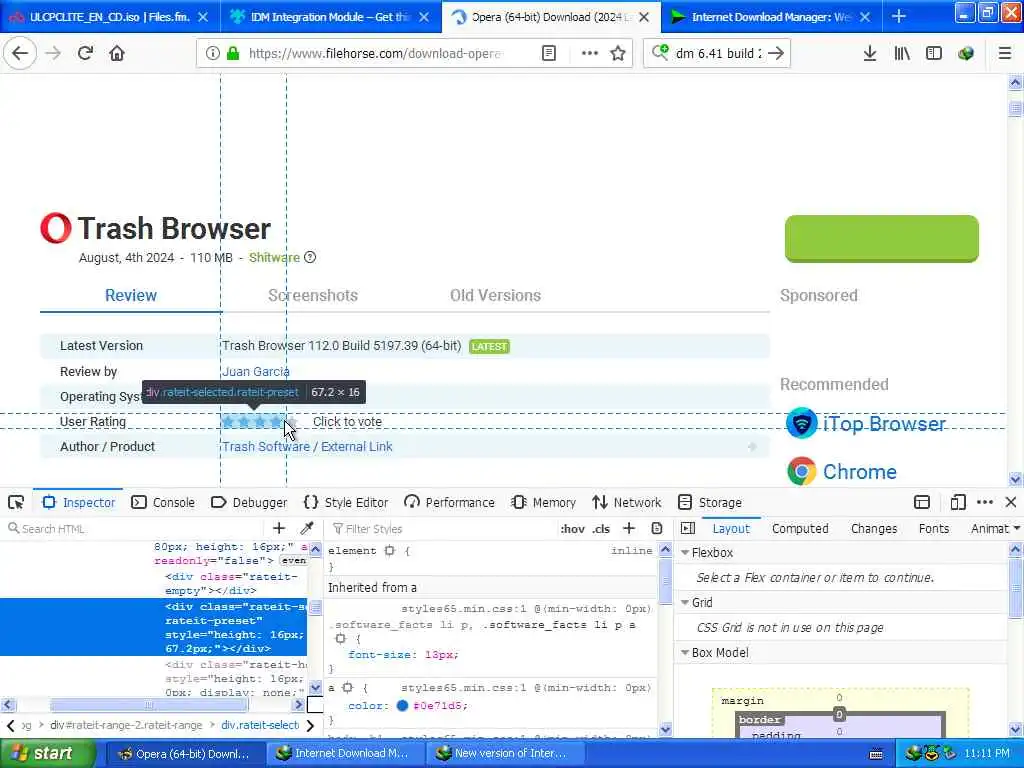Open the Screenshots page tab

(x=313, y=295)
